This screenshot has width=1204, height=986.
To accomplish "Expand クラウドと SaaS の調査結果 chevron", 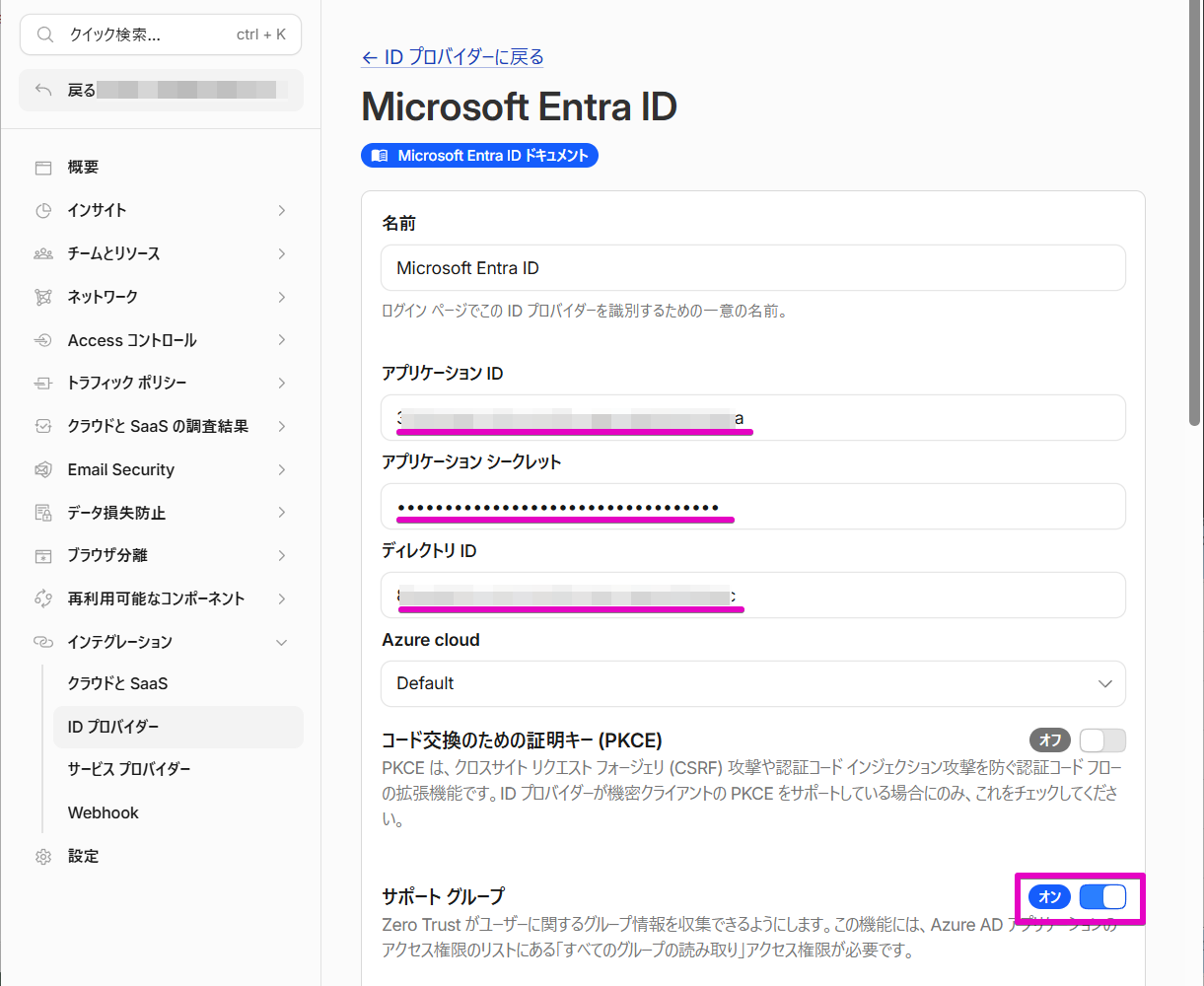I will 282,426.
